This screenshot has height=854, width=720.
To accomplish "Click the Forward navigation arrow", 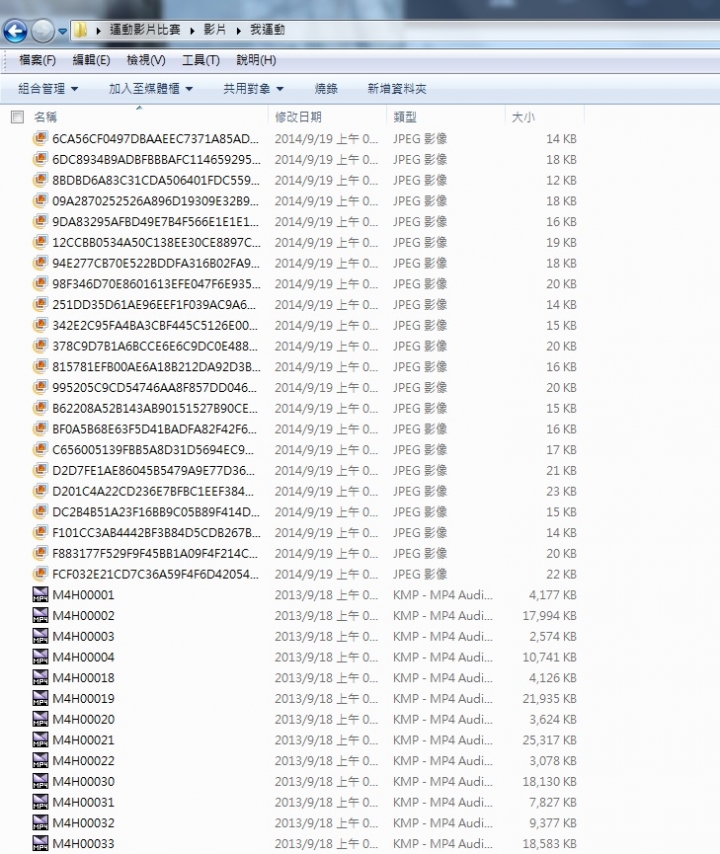I will 42,31.
